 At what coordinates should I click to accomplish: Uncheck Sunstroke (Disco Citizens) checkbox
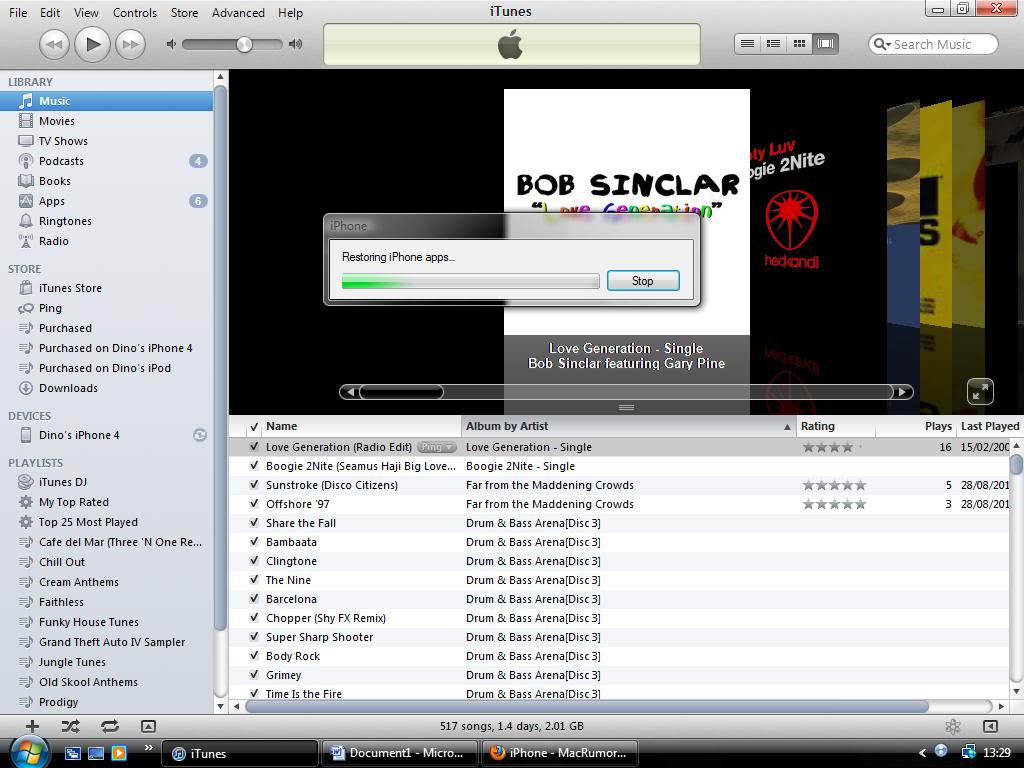click(x=254, y=485)
